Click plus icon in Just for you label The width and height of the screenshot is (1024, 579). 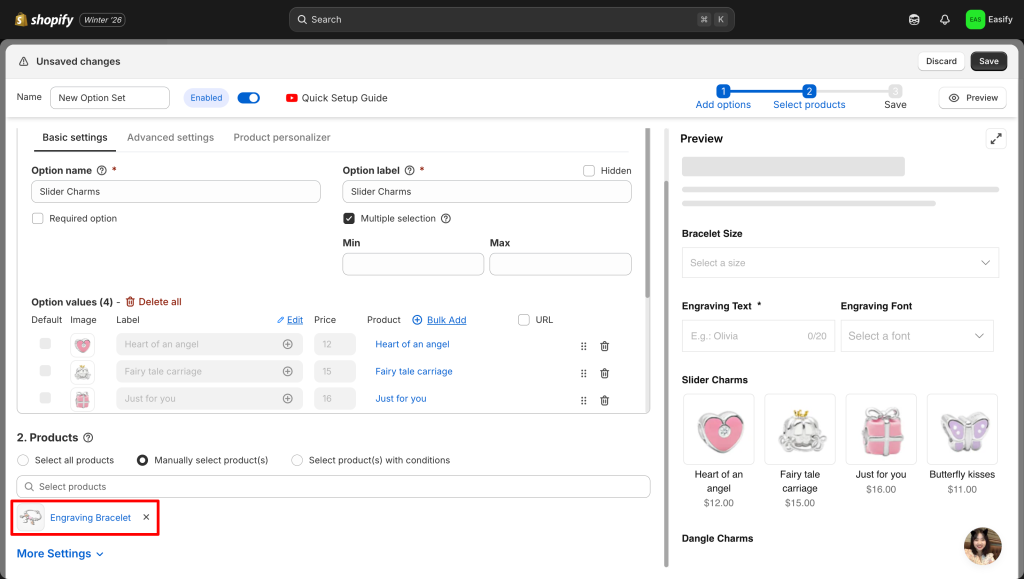pyautogui.click(x=288, y=399)
